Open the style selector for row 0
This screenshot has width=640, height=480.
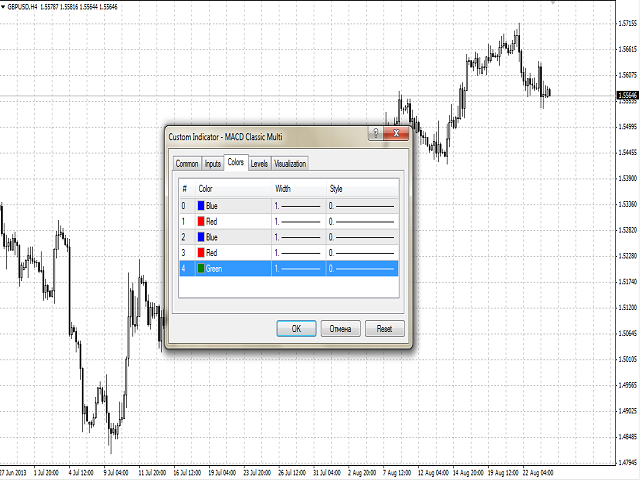[362, 206]
